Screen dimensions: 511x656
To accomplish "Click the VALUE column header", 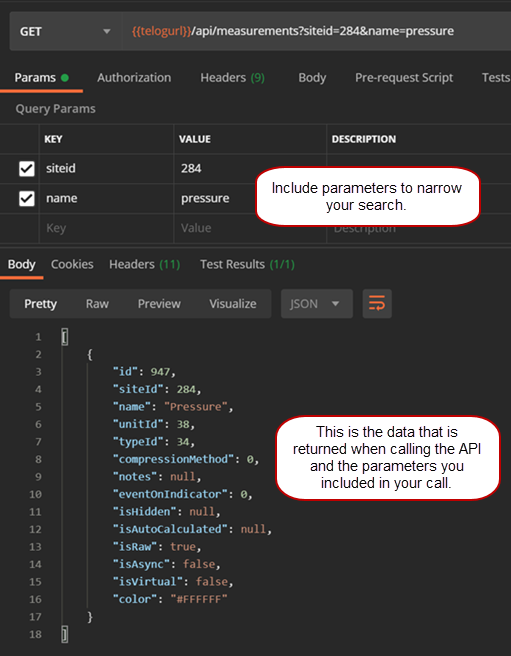I will 195,139.
